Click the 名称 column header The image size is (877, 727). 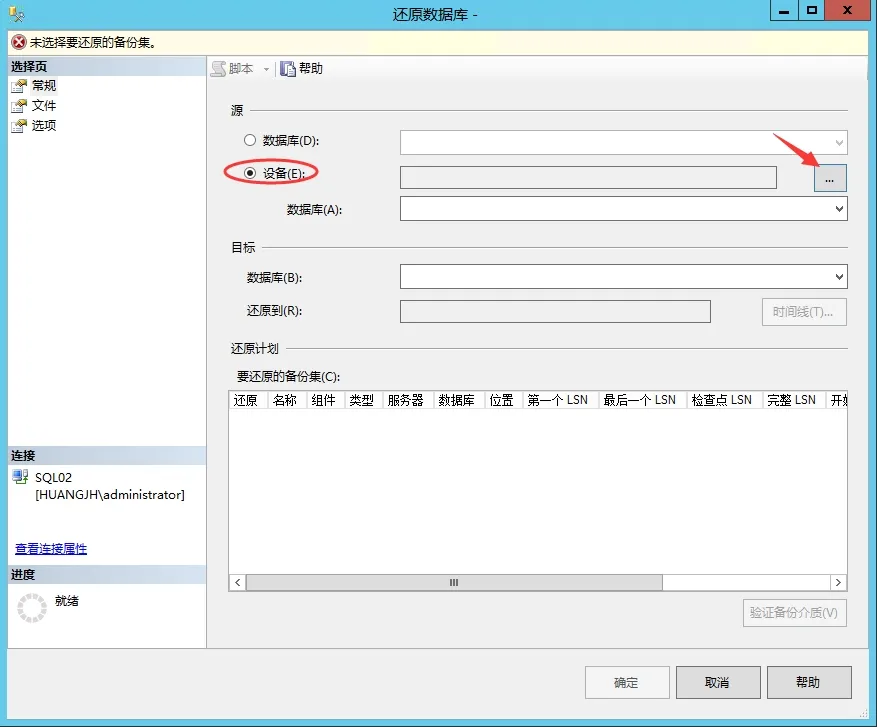click(x=287, y=400)
